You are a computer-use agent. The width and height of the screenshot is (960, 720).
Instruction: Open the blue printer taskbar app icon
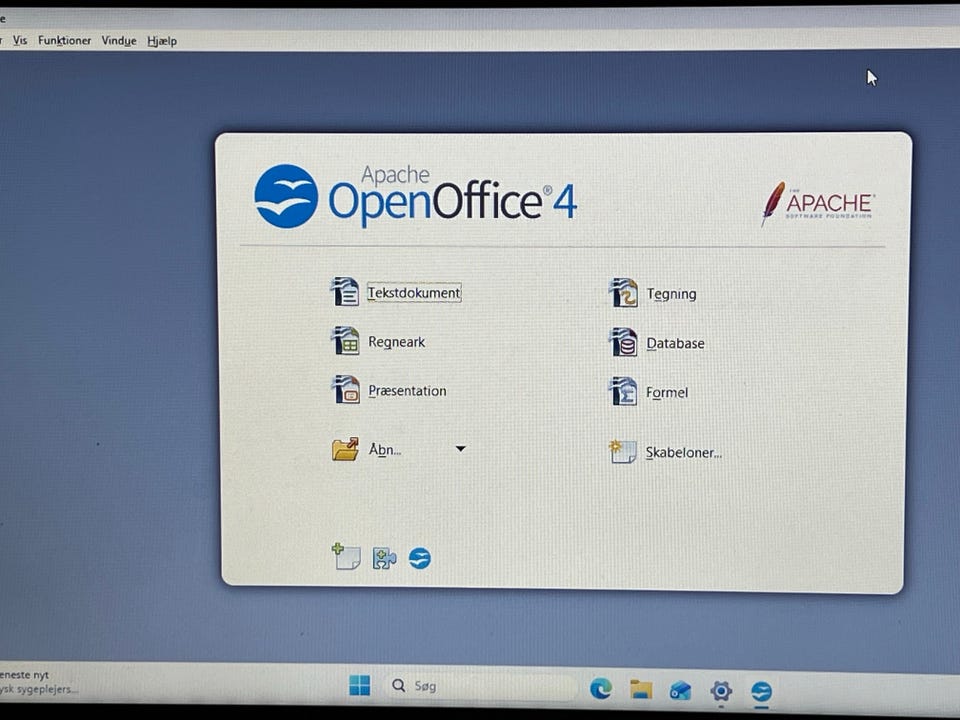pos(680,691)
